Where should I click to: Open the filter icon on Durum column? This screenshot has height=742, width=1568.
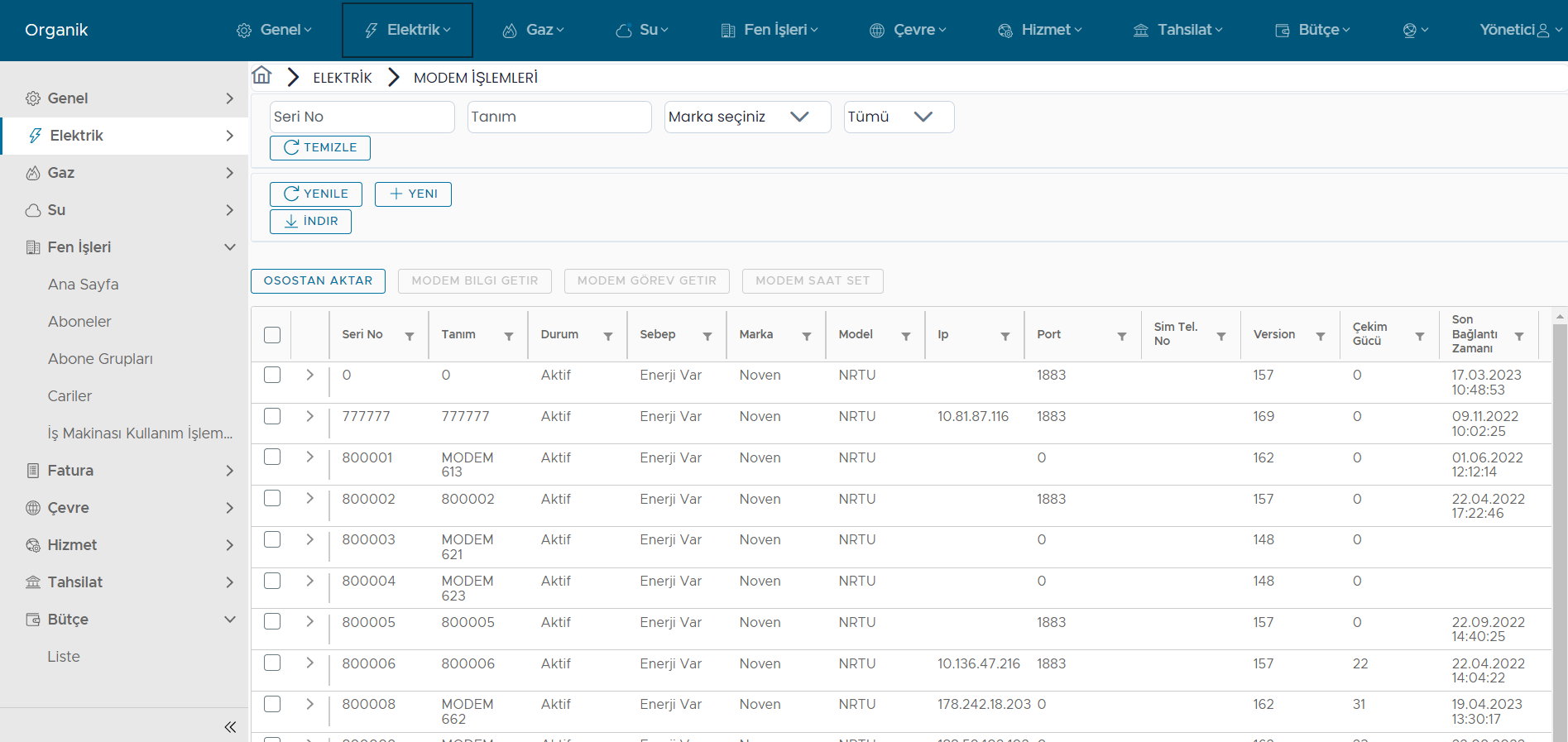(608, 336)
